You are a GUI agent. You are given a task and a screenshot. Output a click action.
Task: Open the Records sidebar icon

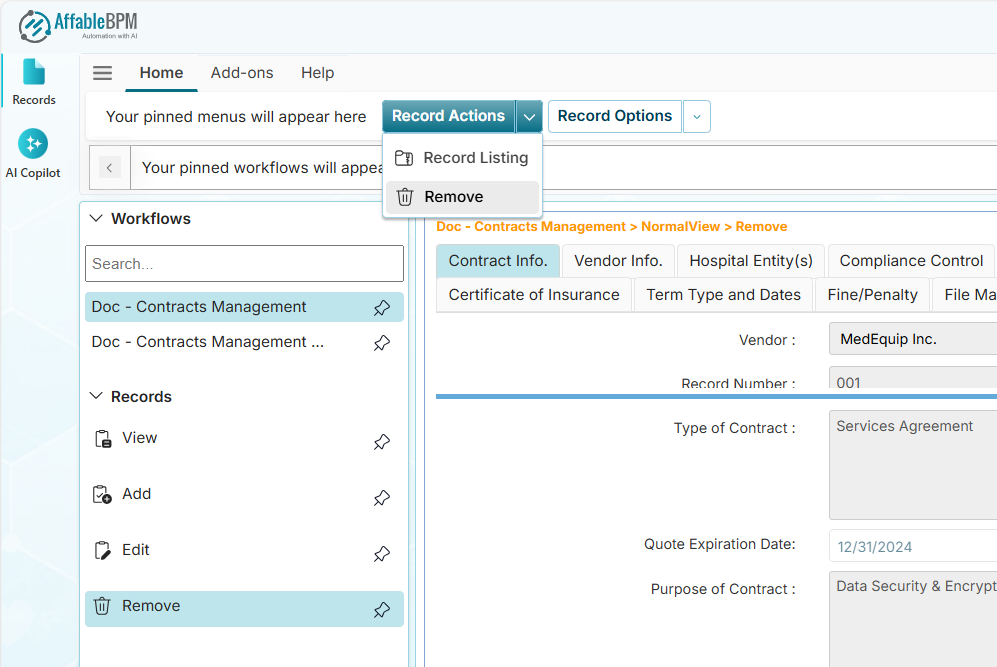34,82
